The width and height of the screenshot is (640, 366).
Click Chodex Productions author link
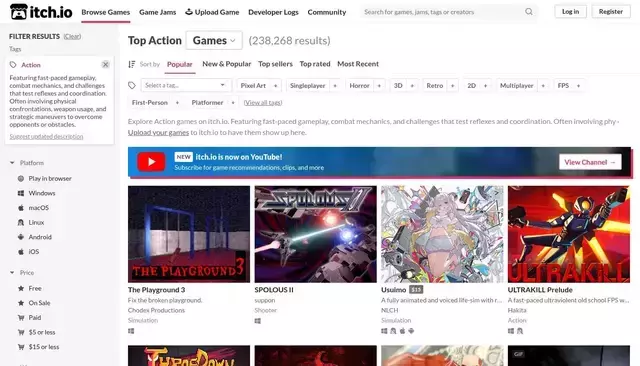click(x=156, y=311)
